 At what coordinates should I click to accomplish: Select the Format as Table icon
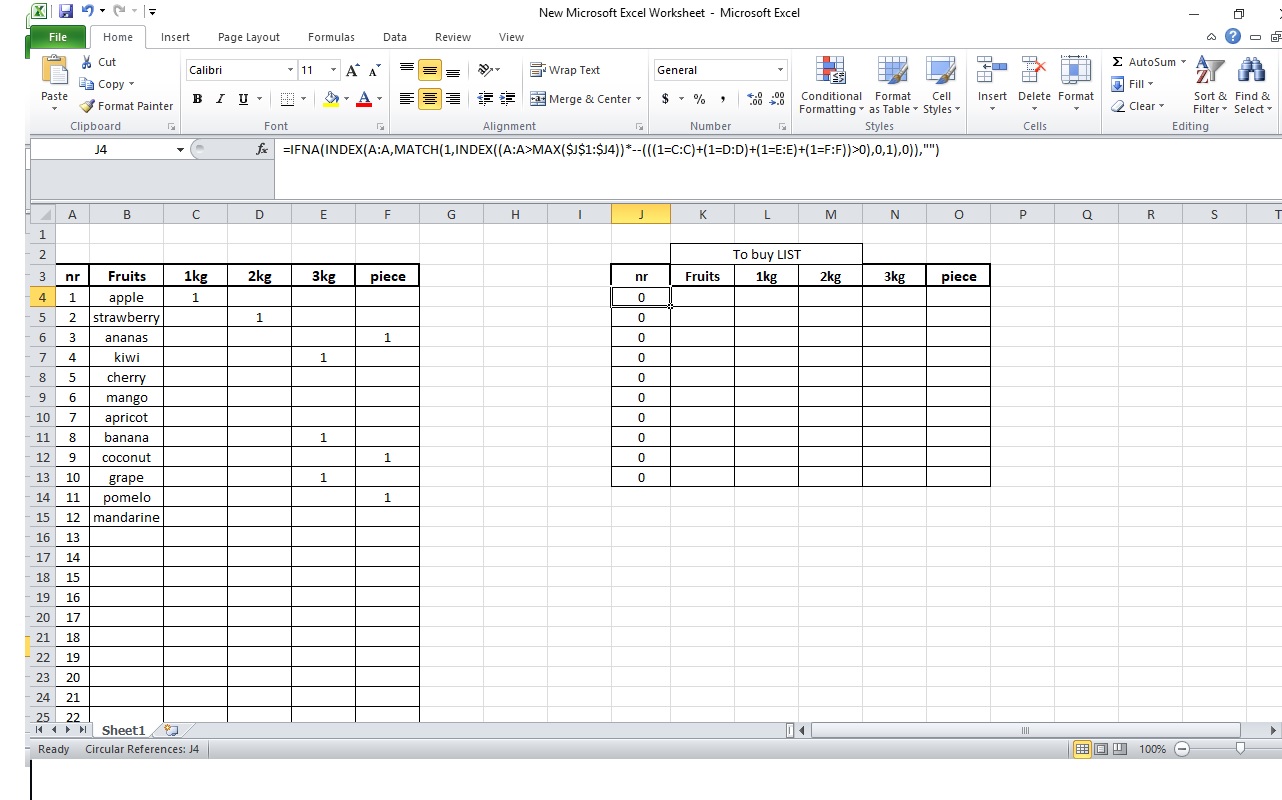(893, 87)
